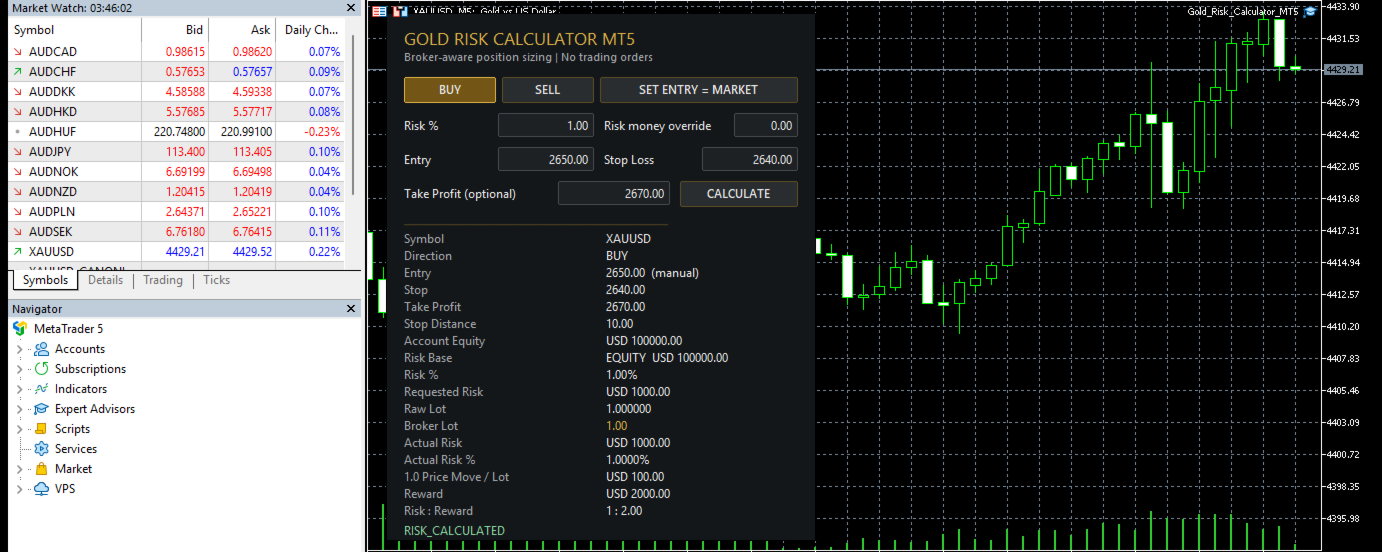The width and height of the screenshot is (1382, 552).
Task: Click the red down arrow beside AUDCAD
Action: tap(19, 52)
